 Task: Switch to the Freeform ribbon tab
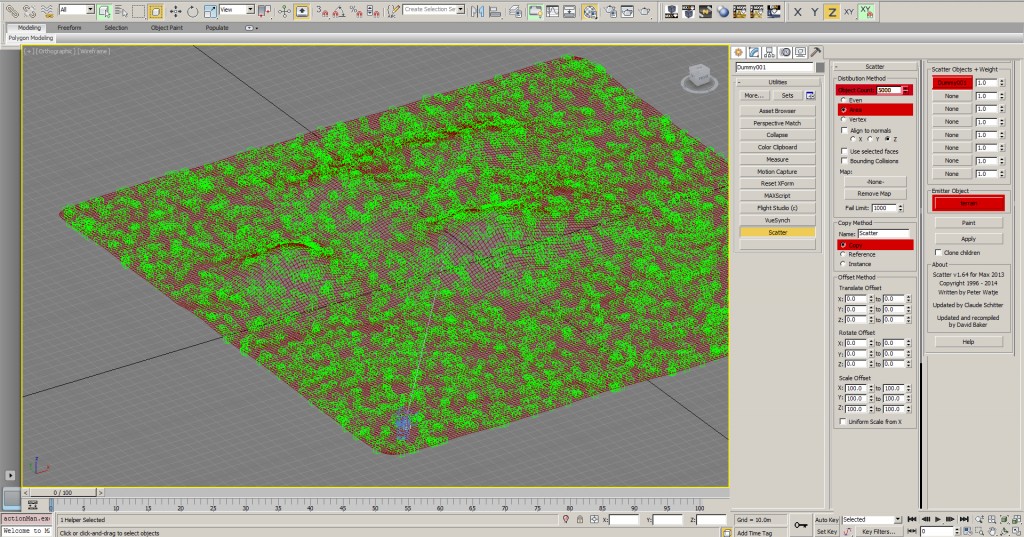point(69,28)
